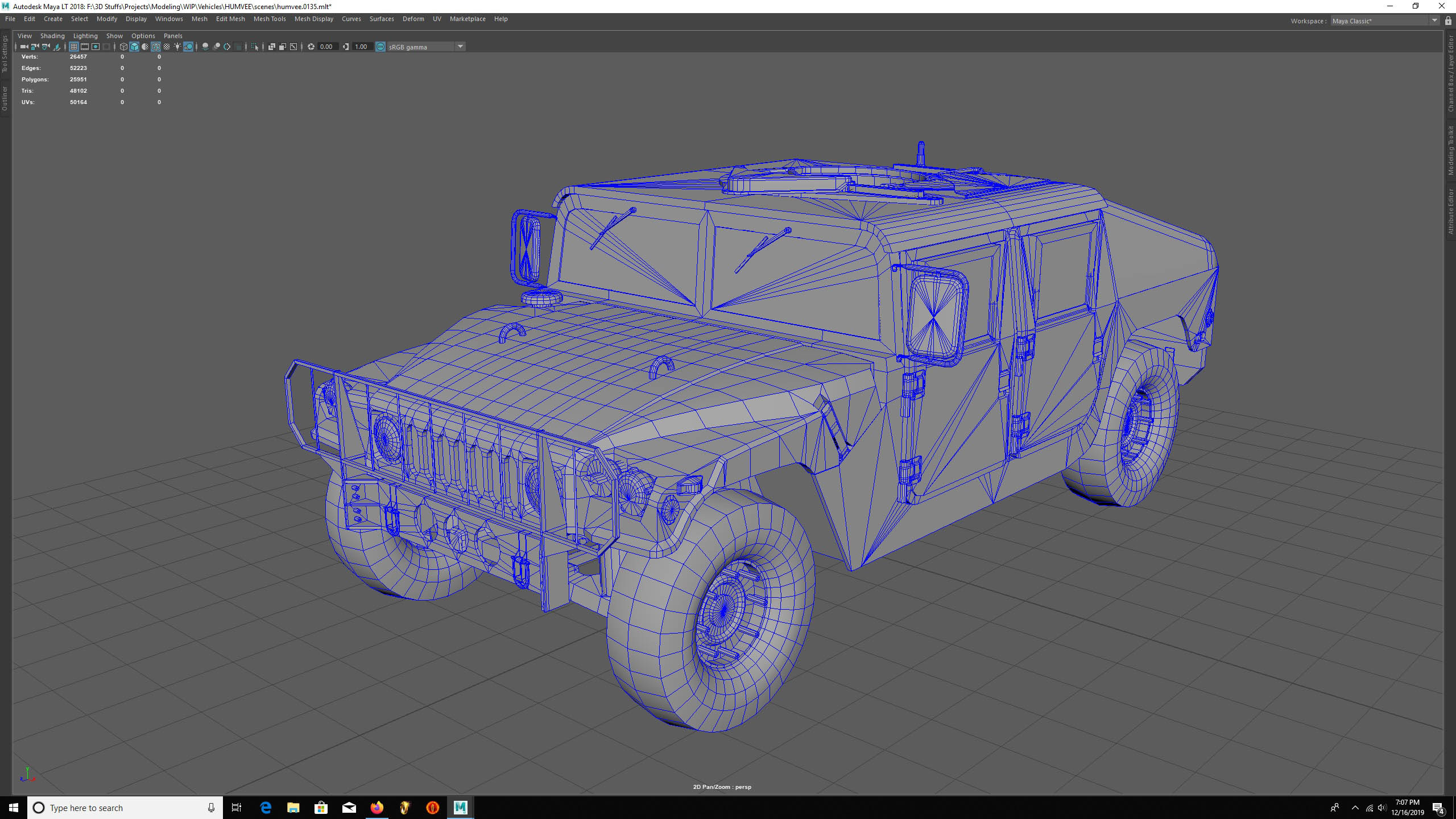Toggle Wireframe on Shaded icon

(x=156, y=47)
